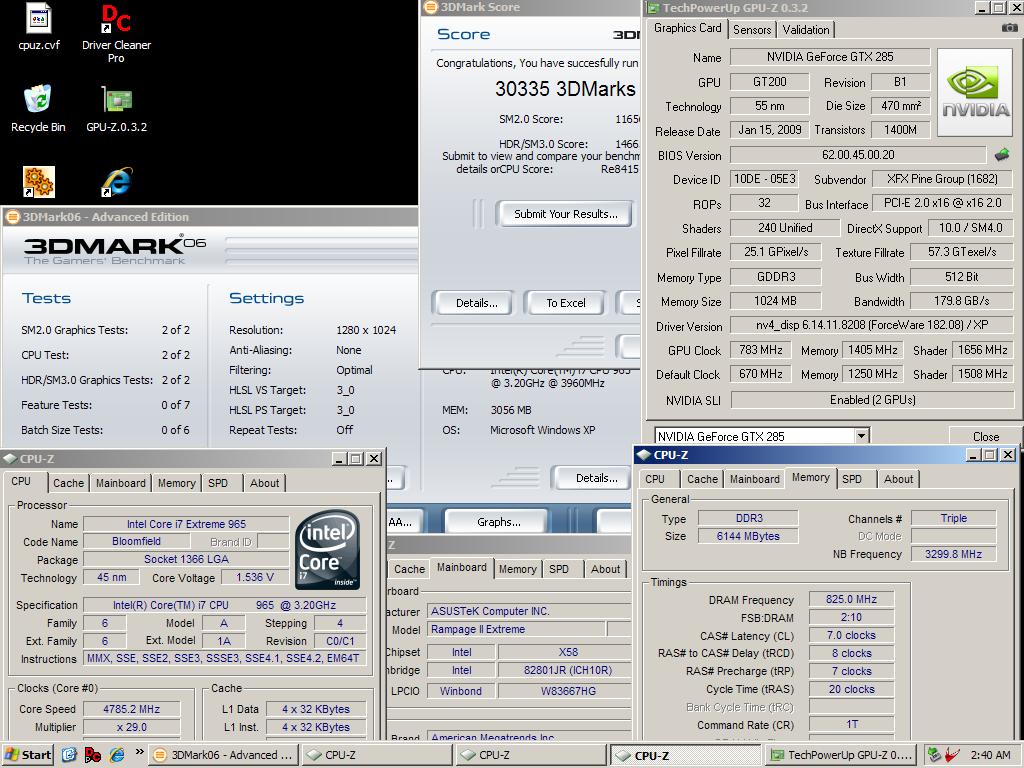Switch to TechPowerUp GPU-Z taskbar item
This screenshot has height=768, width=1024.
(x=840, y=755)
